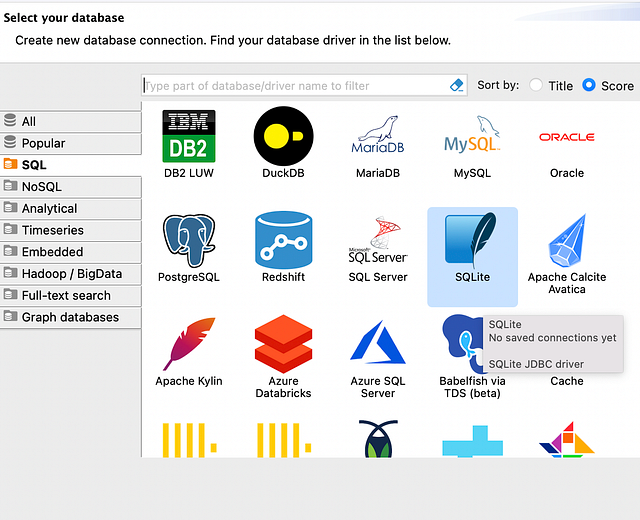The height and width of the screenshot is (520, 640).
Task: Switch to the Popular category
Action: point(71,143)
